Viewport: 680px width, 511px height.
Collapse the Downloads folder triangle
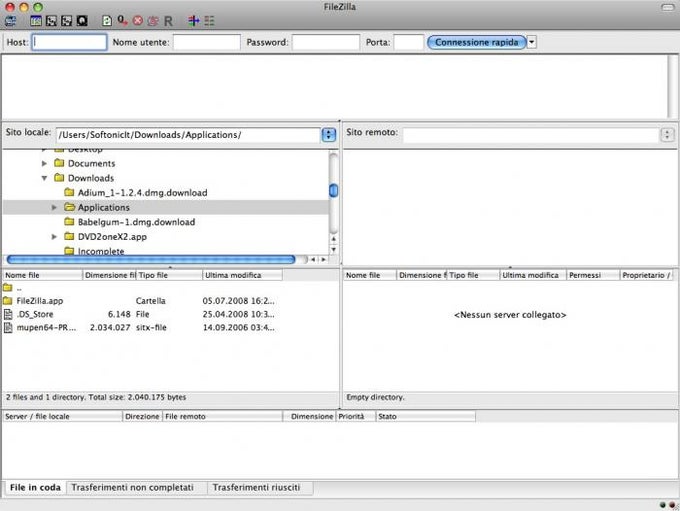[x=44, y=178]
